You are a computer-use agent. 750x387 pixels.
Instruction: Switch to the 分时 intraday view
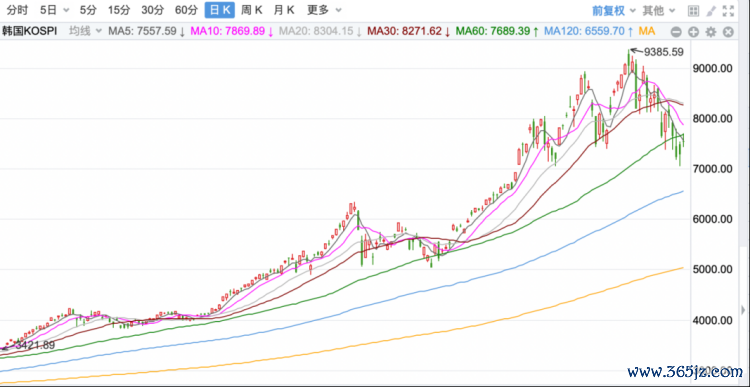click(x=17, y=10)
